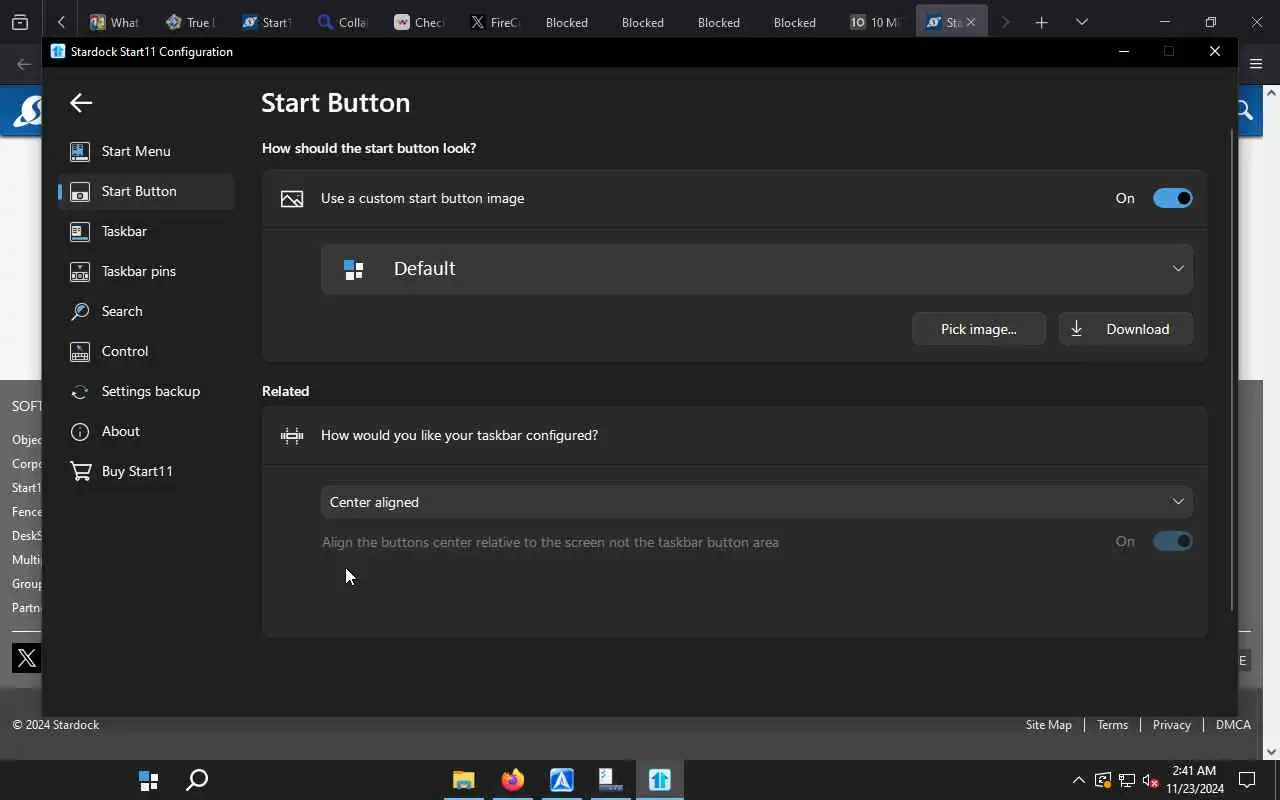Click the Taskbar pins sidebar icon

(80, 271)
